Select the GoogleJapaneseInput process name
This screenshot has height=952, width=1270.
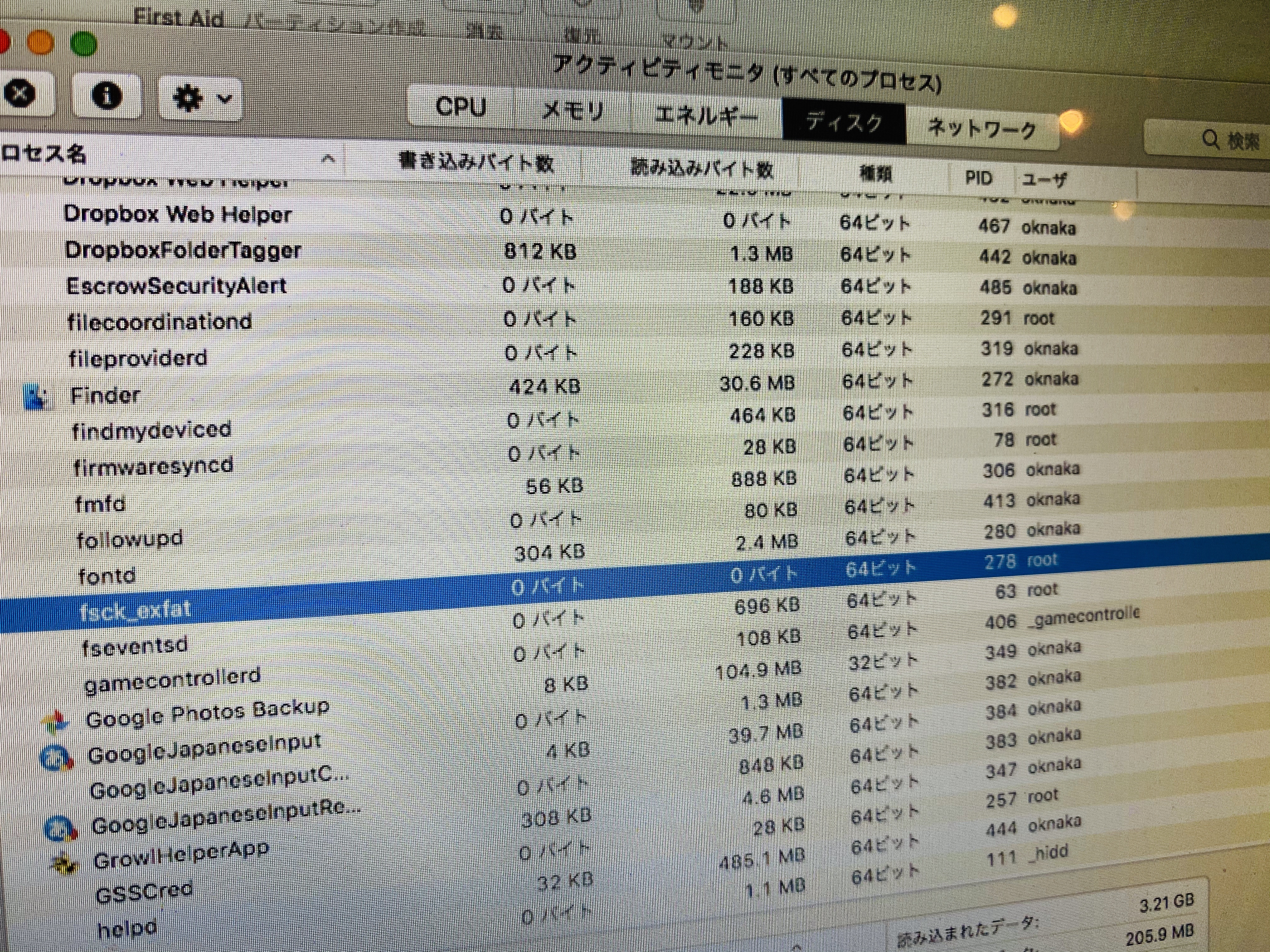point(204,748)
